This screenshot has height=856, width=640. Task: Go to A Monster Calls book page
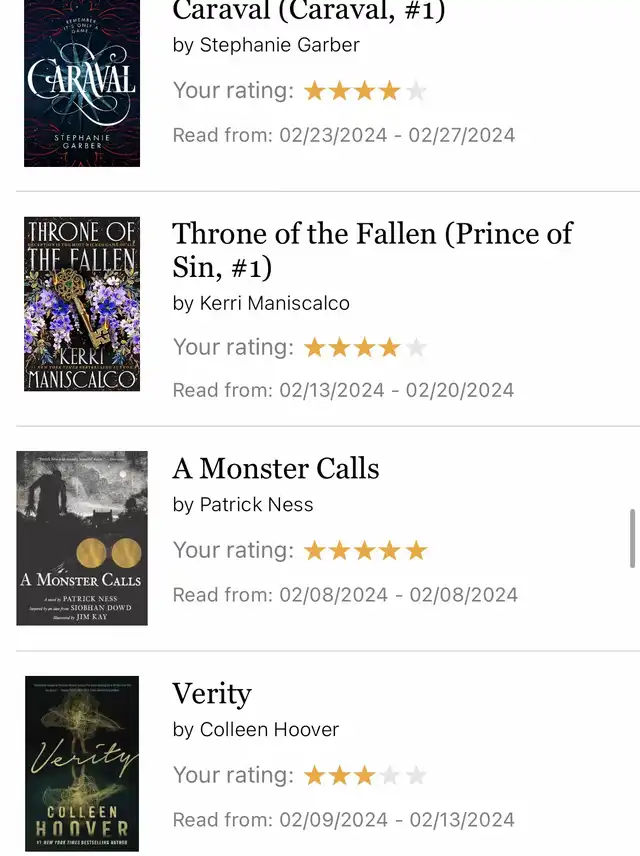[276, 468]
